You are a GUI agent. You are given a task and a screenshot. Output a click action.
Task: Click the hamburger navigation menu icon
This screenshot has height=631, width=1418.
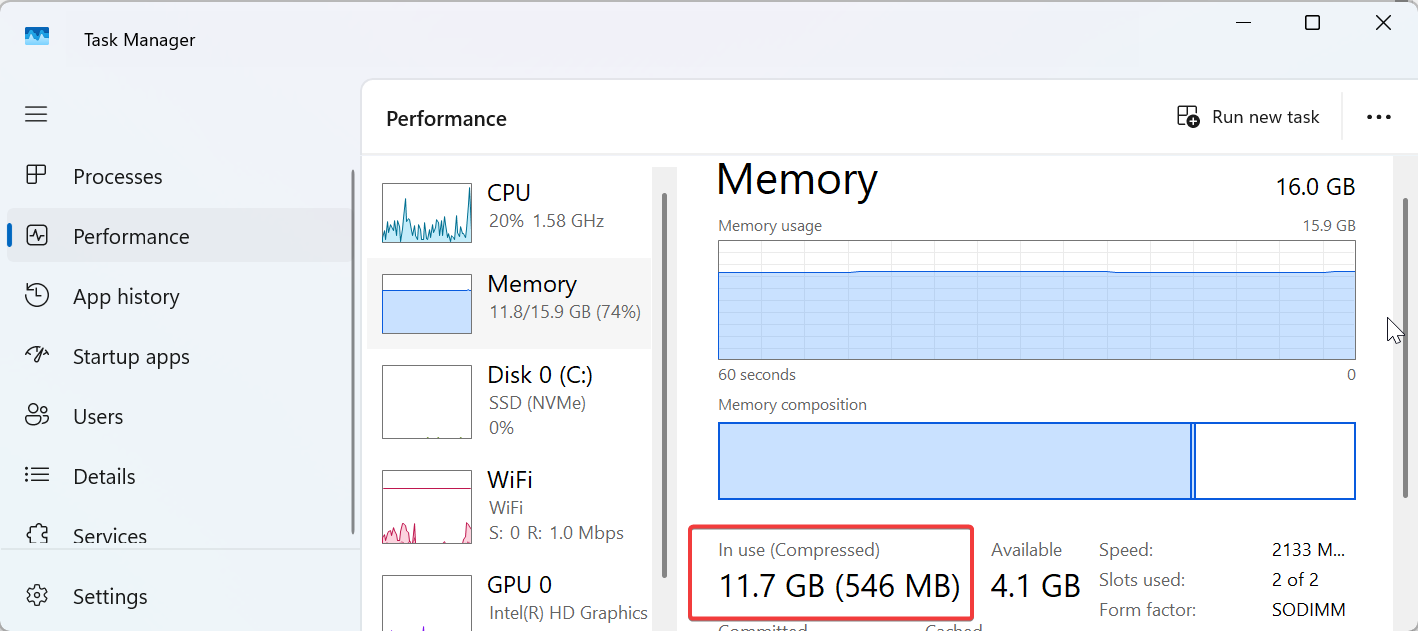pos(36,114)
